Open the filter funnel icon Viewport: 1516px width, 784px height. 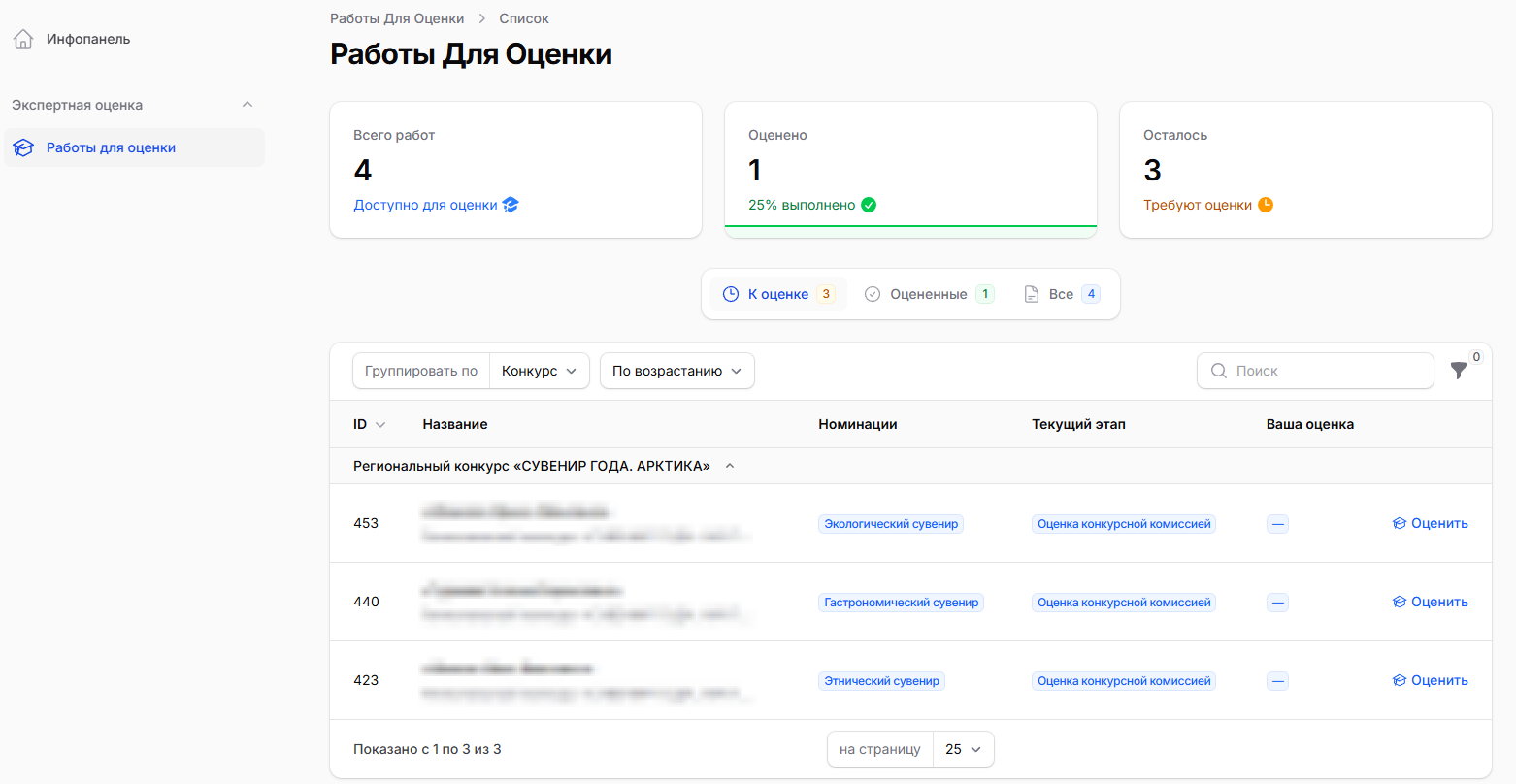[x=1458, y=371]
